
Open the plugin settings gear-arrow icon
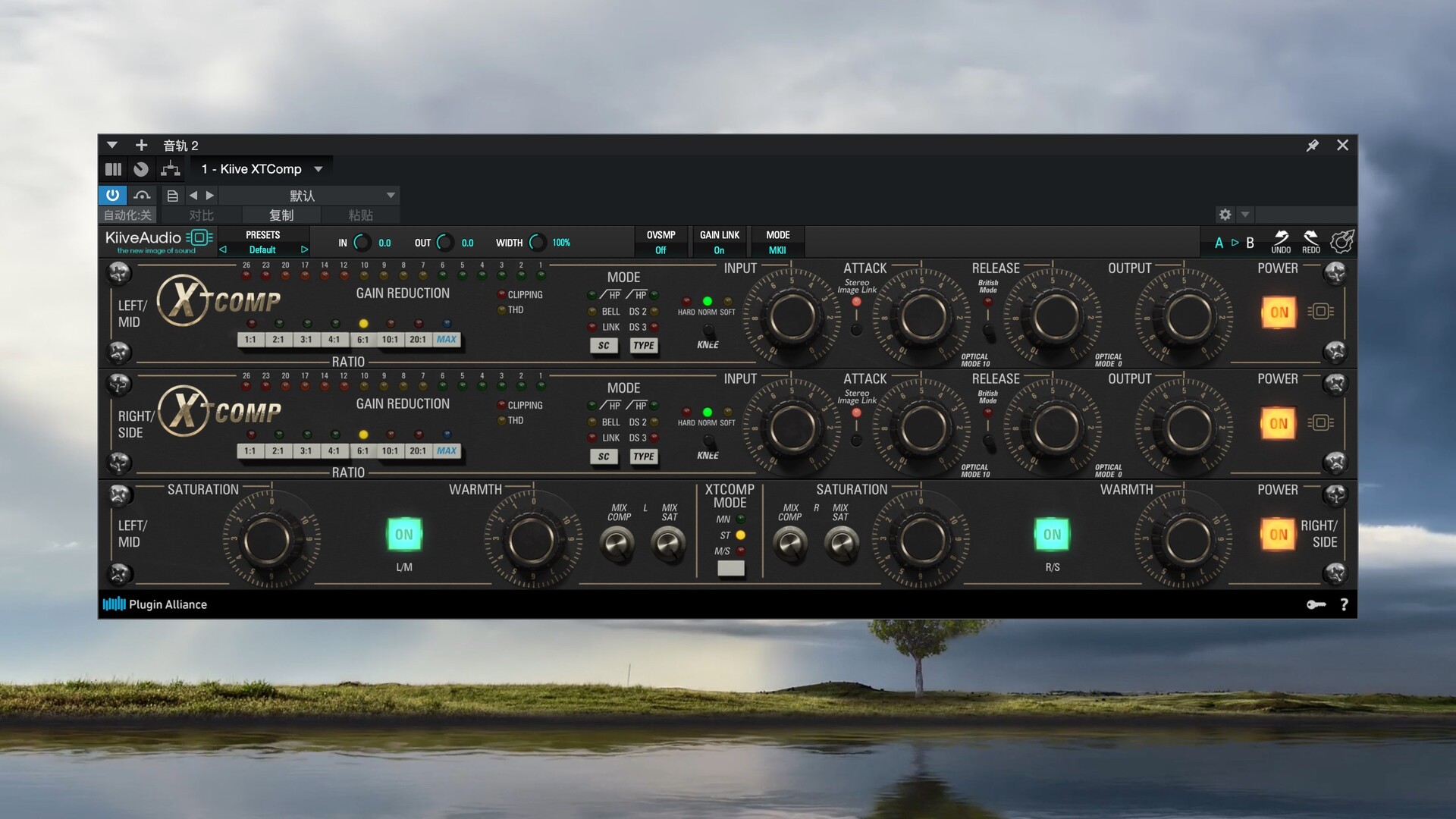(1341, 241)
